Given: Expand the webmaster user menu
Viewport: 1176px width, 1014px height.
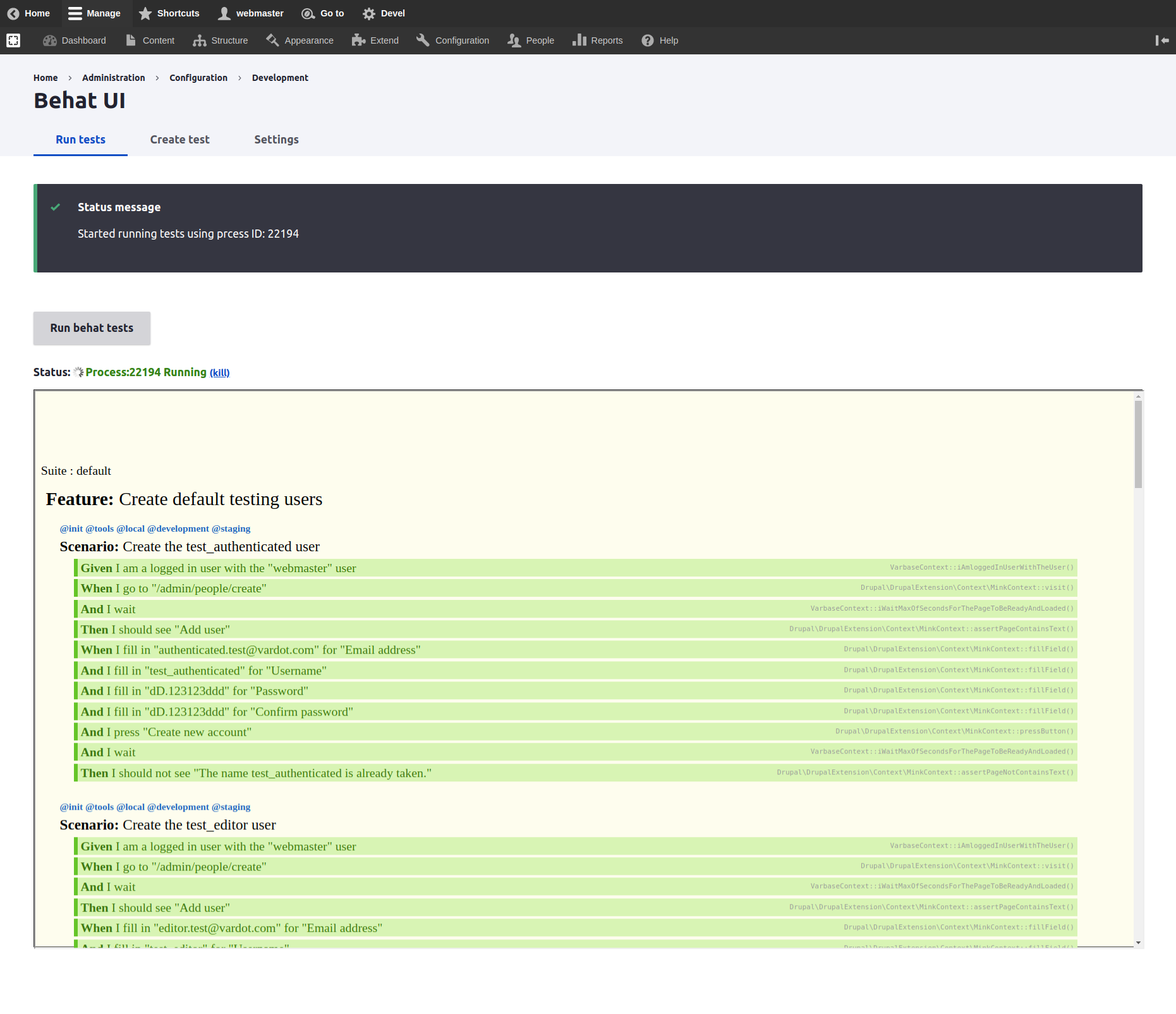Looking at the screenshot, I should 251,13.
